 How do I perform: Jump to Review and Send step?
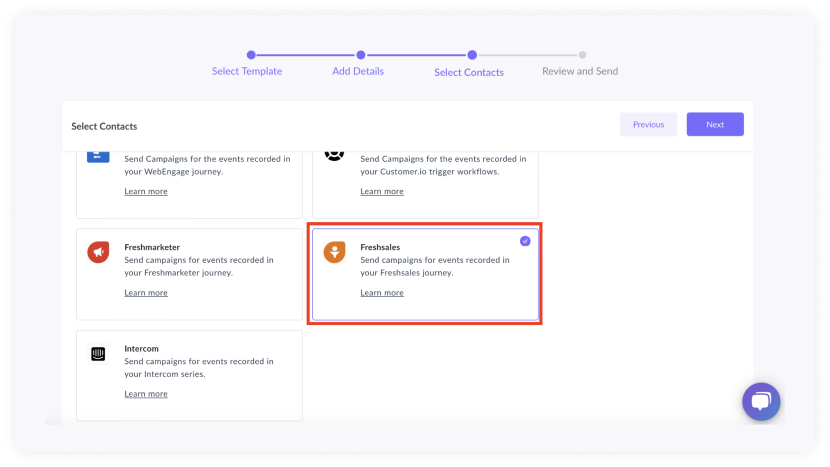point(580,71)
